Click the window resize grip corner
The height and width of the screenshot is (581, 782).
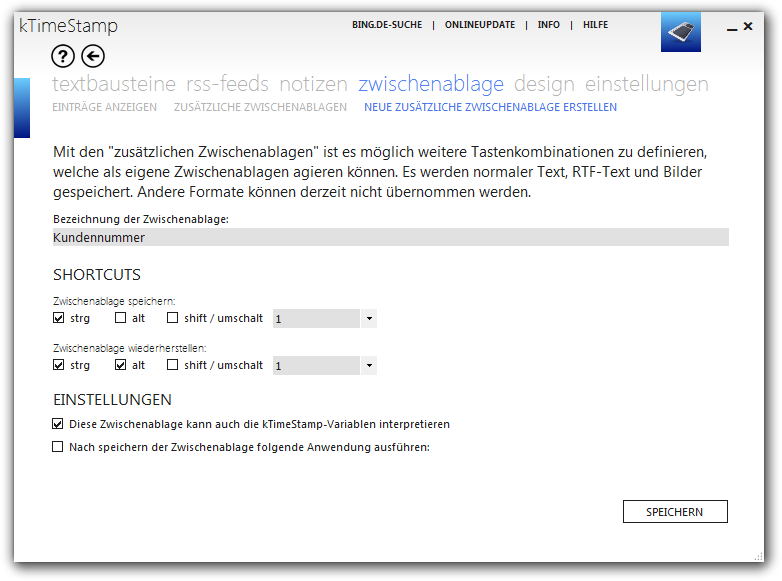coord(759,557)
